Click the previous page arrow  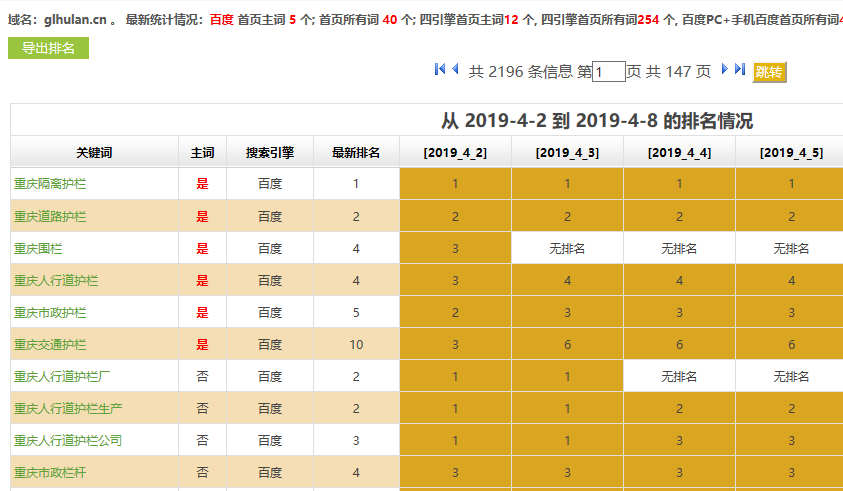455,69
